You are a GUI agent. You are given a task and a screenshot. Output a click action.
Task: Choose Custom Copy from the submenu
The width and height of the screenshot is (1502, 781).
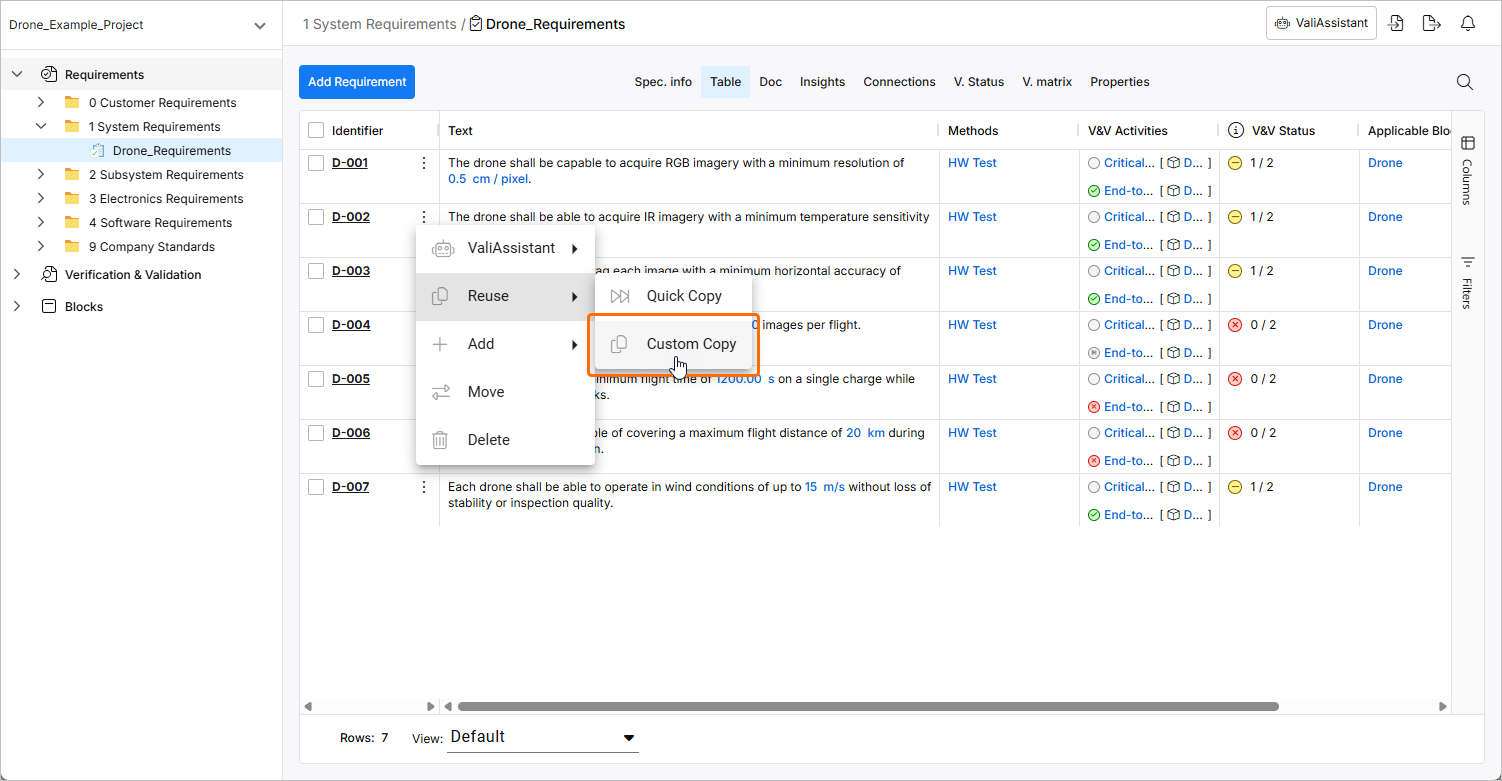coord(690,344)
